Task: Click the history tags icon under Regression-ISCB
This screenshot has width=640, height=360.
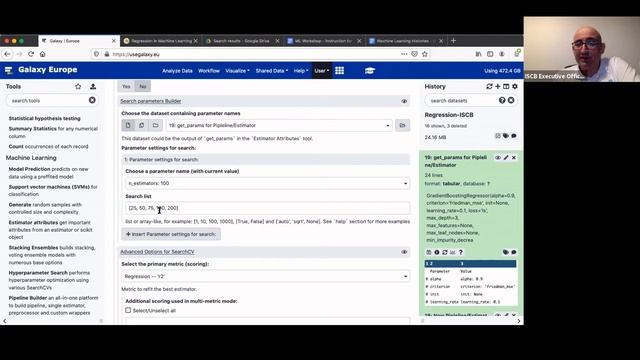Action: pos(506,136)
